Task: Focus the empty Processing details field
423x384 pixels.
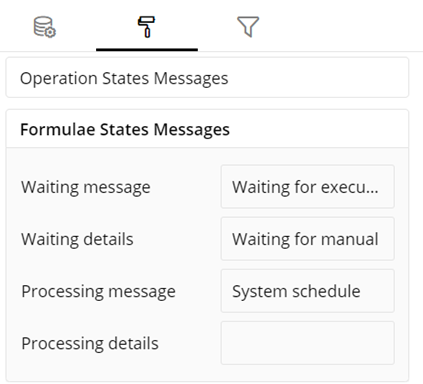Action: 308,343
